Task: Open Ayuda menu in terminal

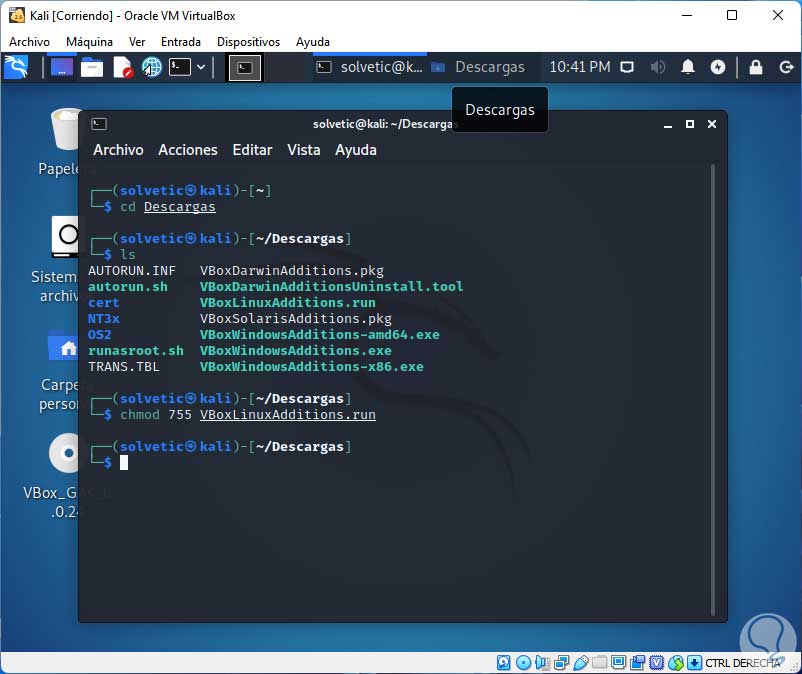Action: click(355, 150)
